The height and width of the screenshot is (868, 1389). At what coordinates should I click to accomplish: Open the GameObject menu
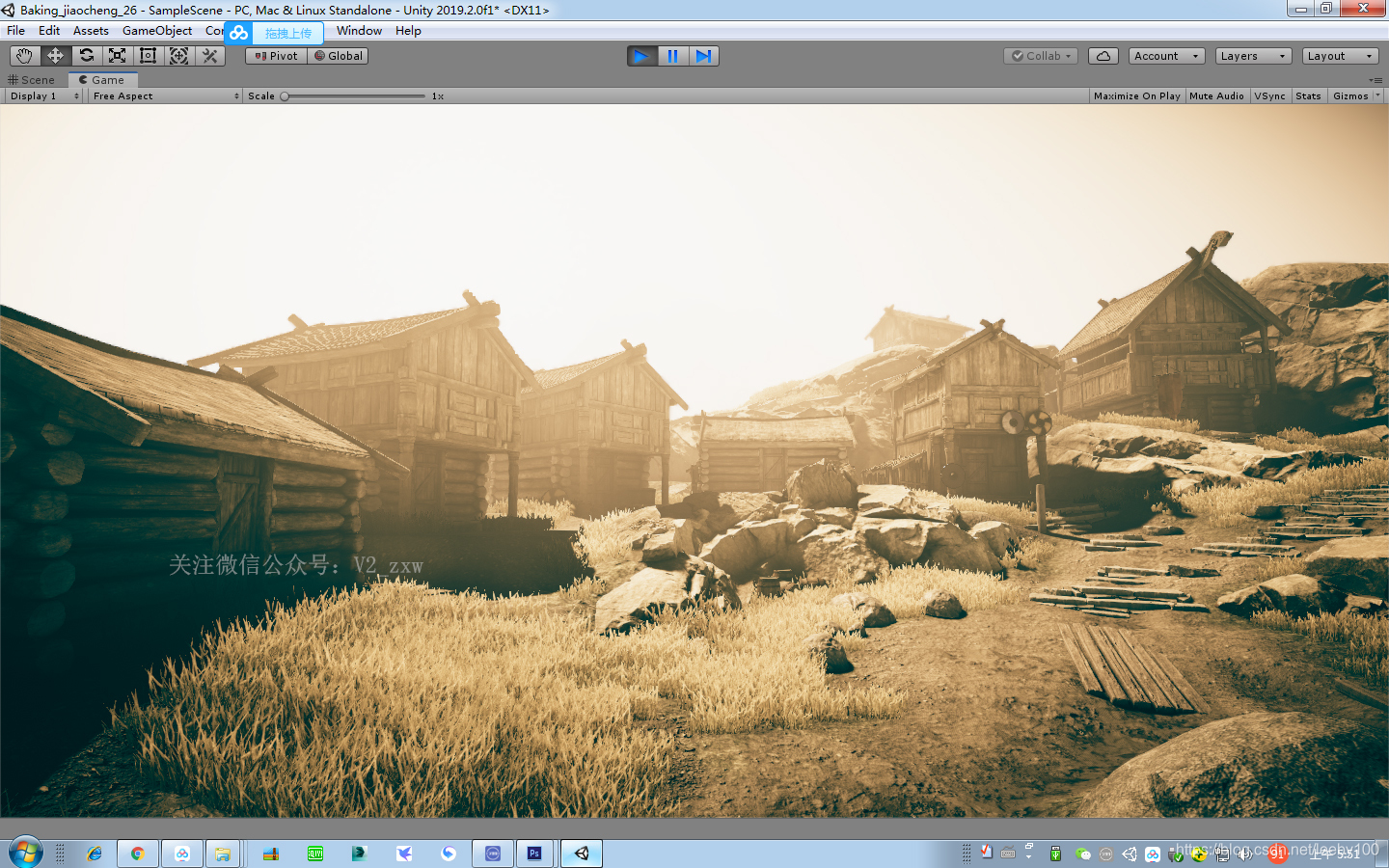coord(157,31)
